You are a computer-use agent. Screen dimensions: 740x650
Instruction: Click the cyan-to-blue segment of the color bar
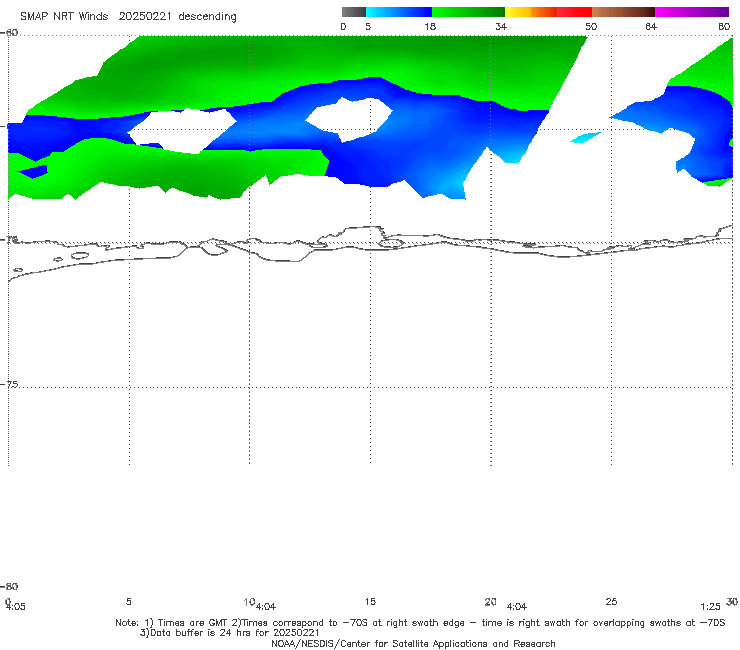(x=399, y=12)
